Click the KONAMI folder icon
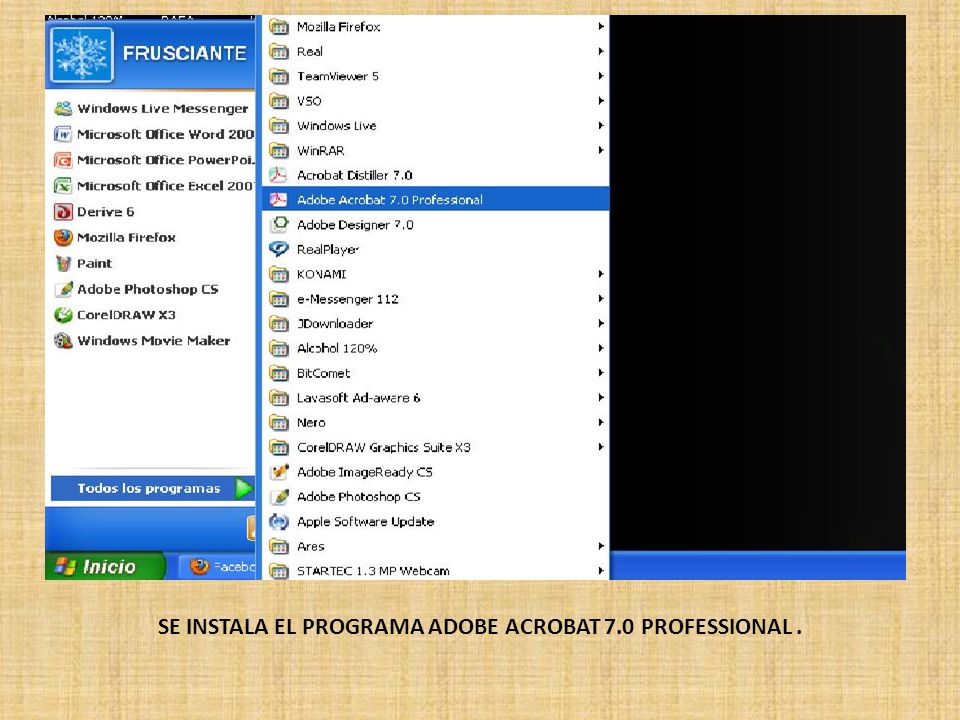This screenshot has height=720, width=960. pyautogui.click(x=279, y=274)
